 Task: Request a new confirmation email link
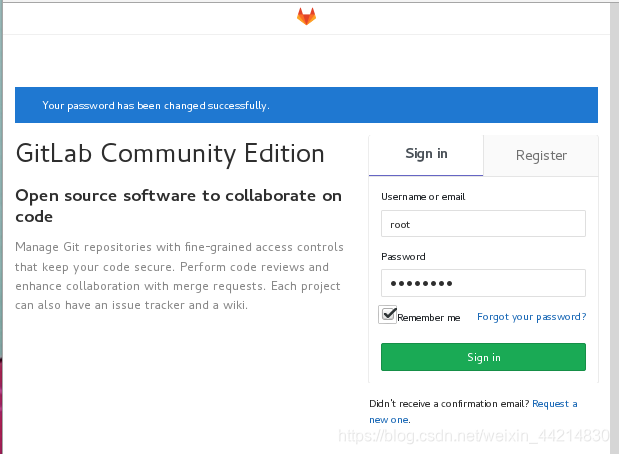click(473, 411)
